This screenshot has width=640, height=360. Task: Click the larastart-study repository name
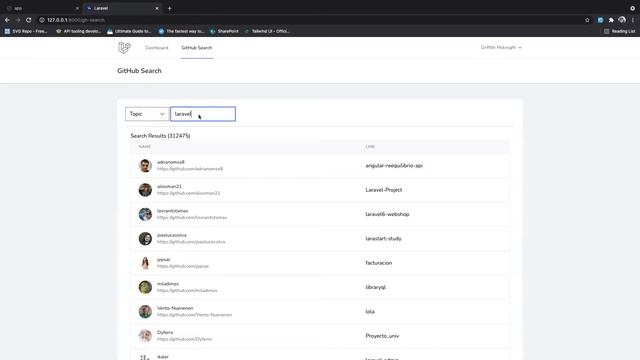click(x=383, y=238)
